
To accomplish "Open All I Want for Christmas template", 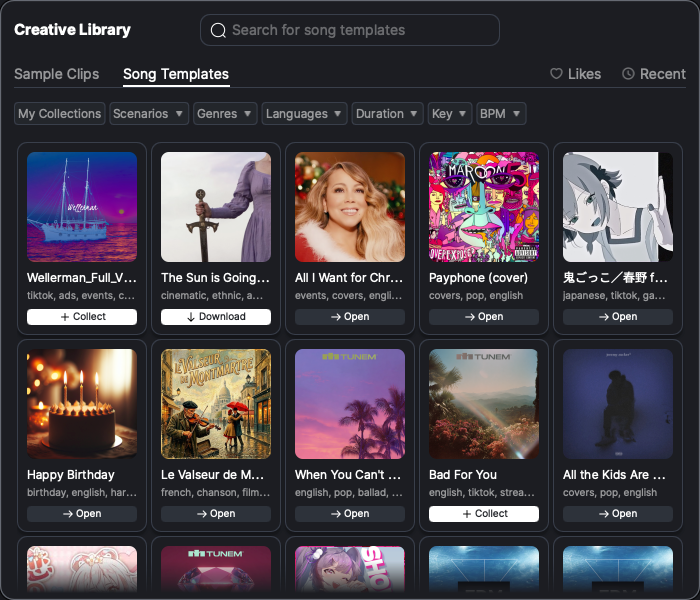I will pyautogui.click(x=350, y=317).
